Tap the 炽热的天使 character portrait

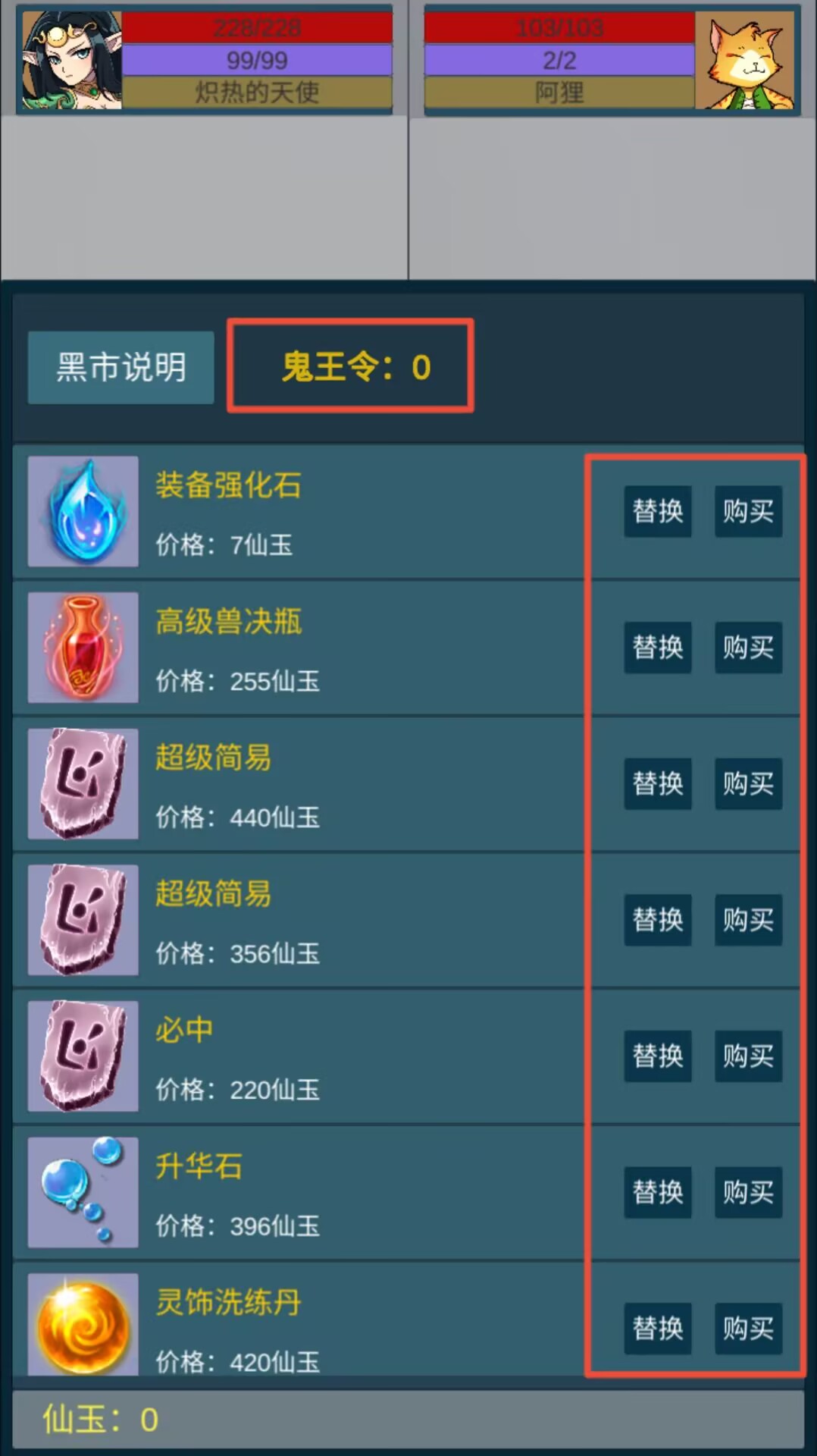[x=71, y=60]
